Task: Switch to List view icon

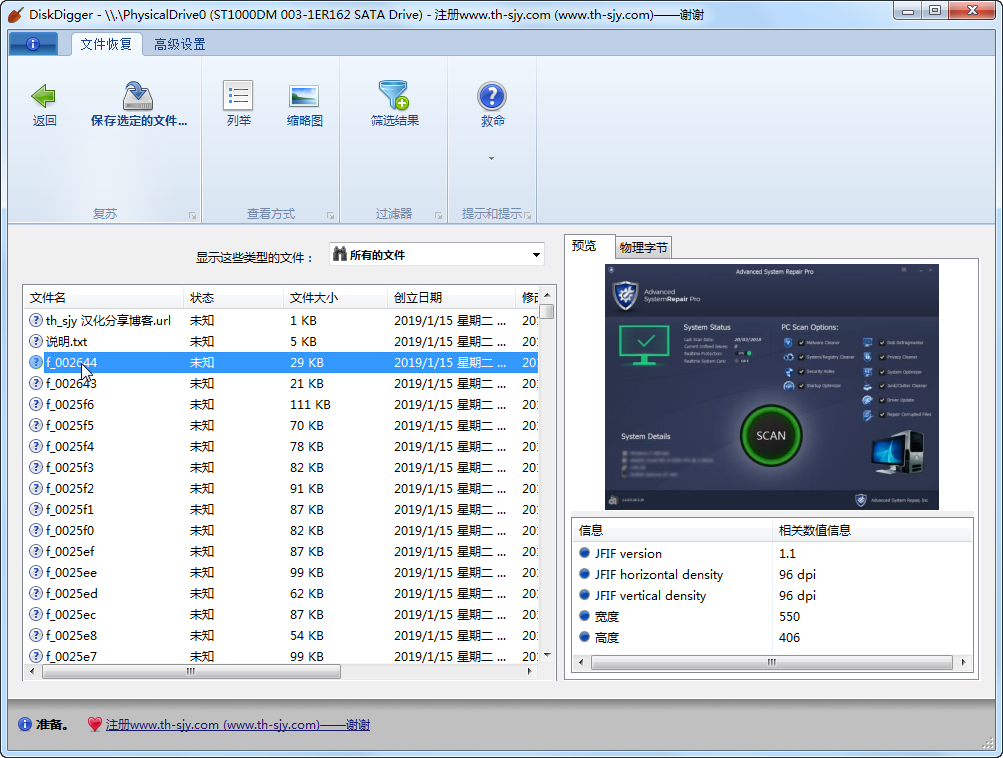Action: click(238, 96)
